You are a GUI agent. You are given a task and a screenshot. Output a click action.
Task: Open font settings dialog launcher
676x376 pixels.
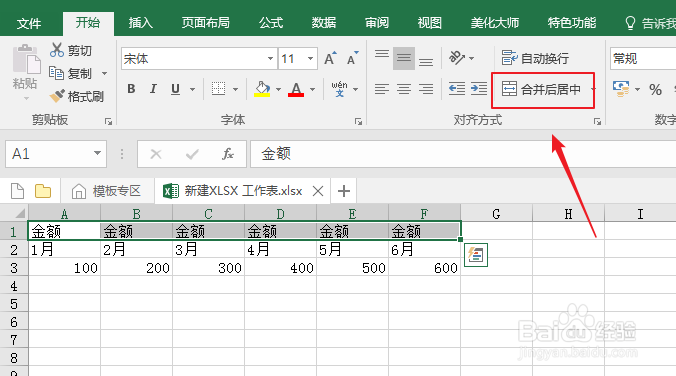[358, 122]
